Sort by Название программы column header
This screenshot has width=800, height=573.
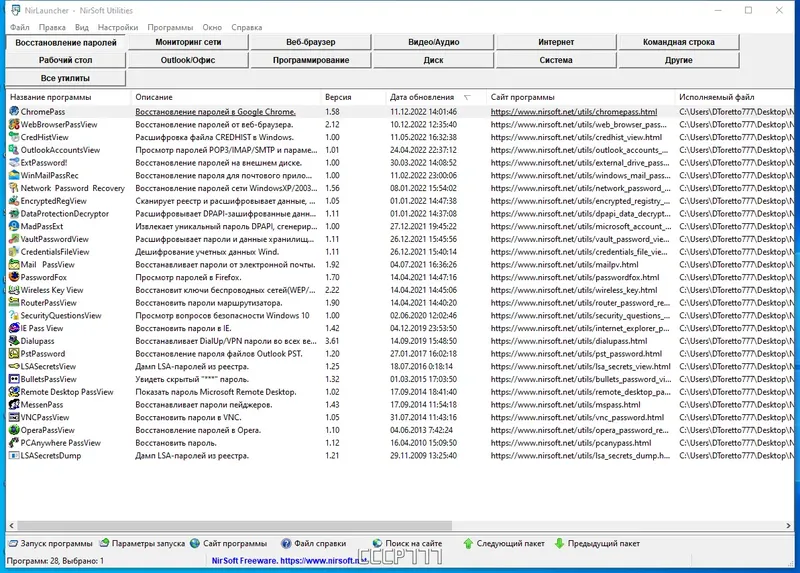coord(68,97)
